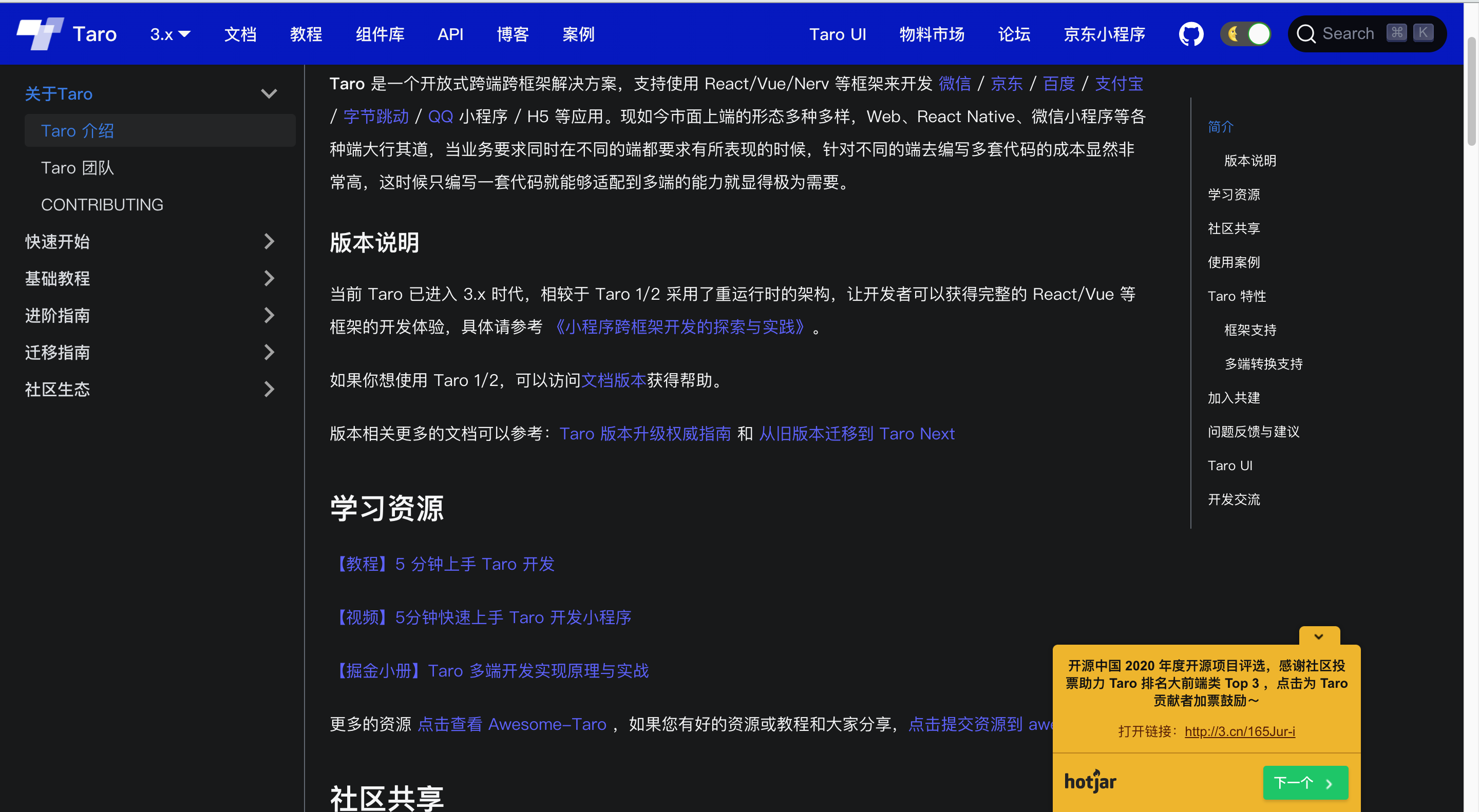The image size is (1479, 812).
Task: Click the hotjar logo
Action: click(x=1090, y=782)
